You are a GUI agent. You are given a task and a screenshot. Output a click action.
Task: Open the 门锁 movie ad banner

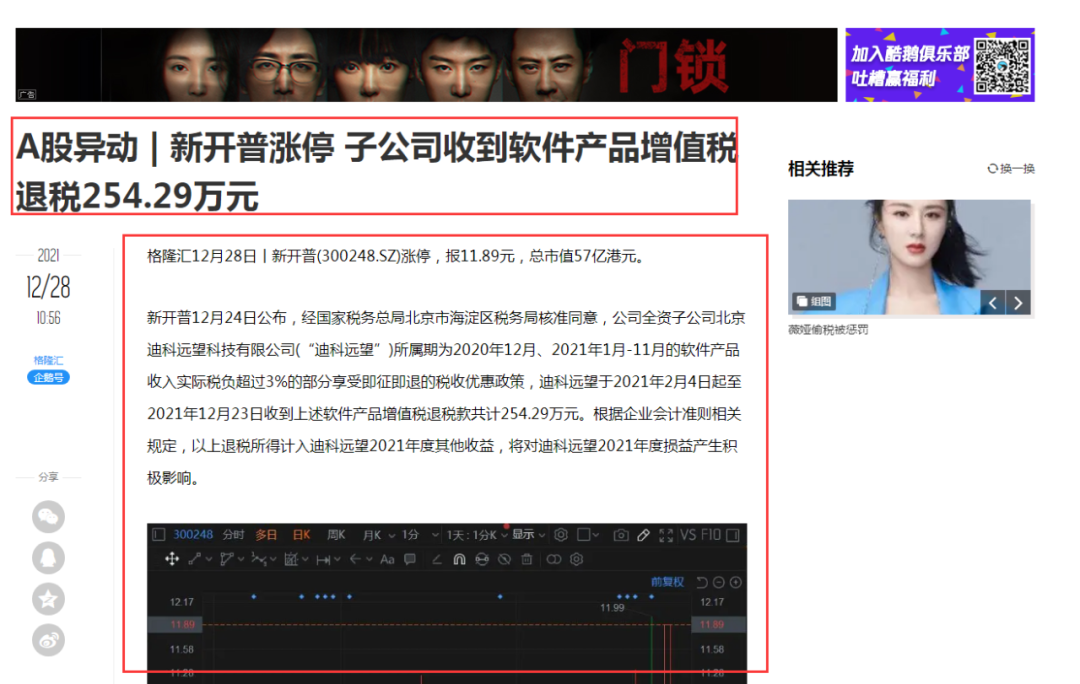coord(426,65)
